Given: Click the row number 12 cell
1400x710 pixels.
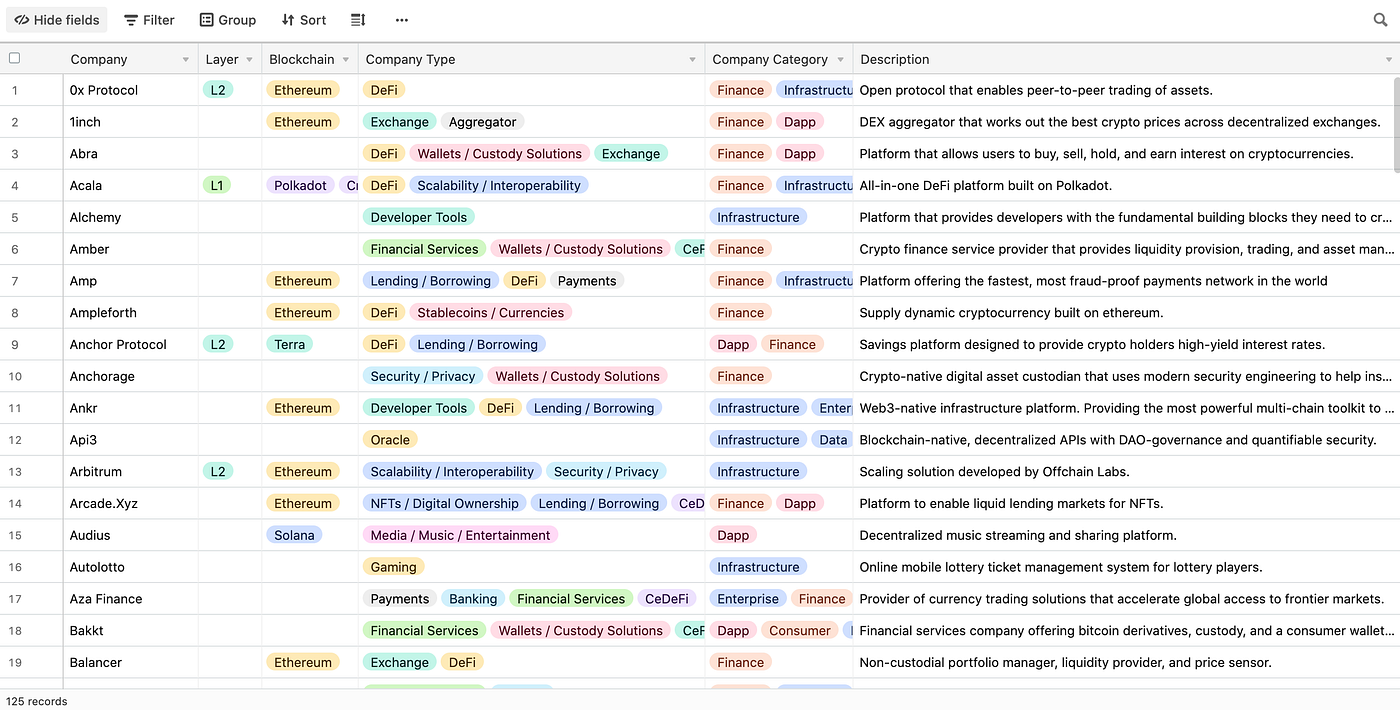Looking at the screenshot, I should pos(15,440).
